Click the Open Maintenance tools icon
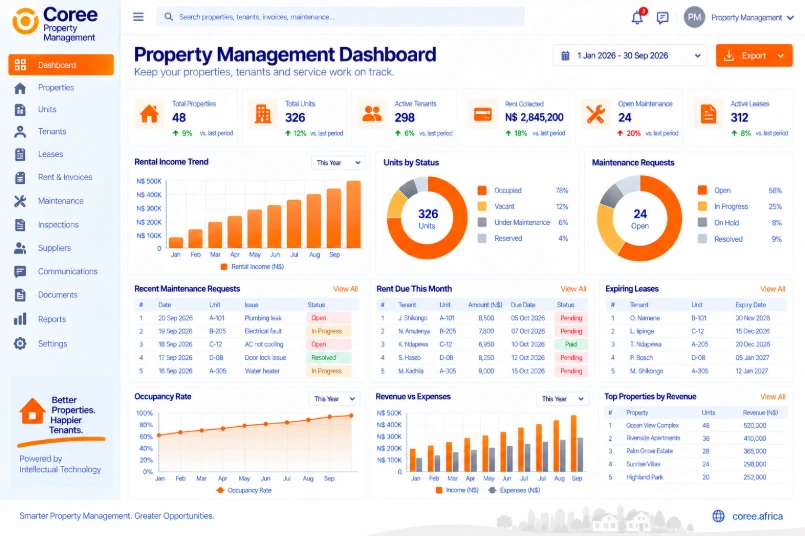 [x=596, y=114]
